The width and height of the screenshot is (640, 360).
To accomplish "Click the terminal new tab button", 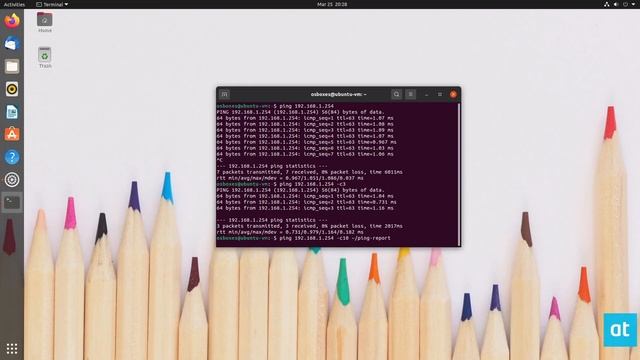I will [224, 94].
